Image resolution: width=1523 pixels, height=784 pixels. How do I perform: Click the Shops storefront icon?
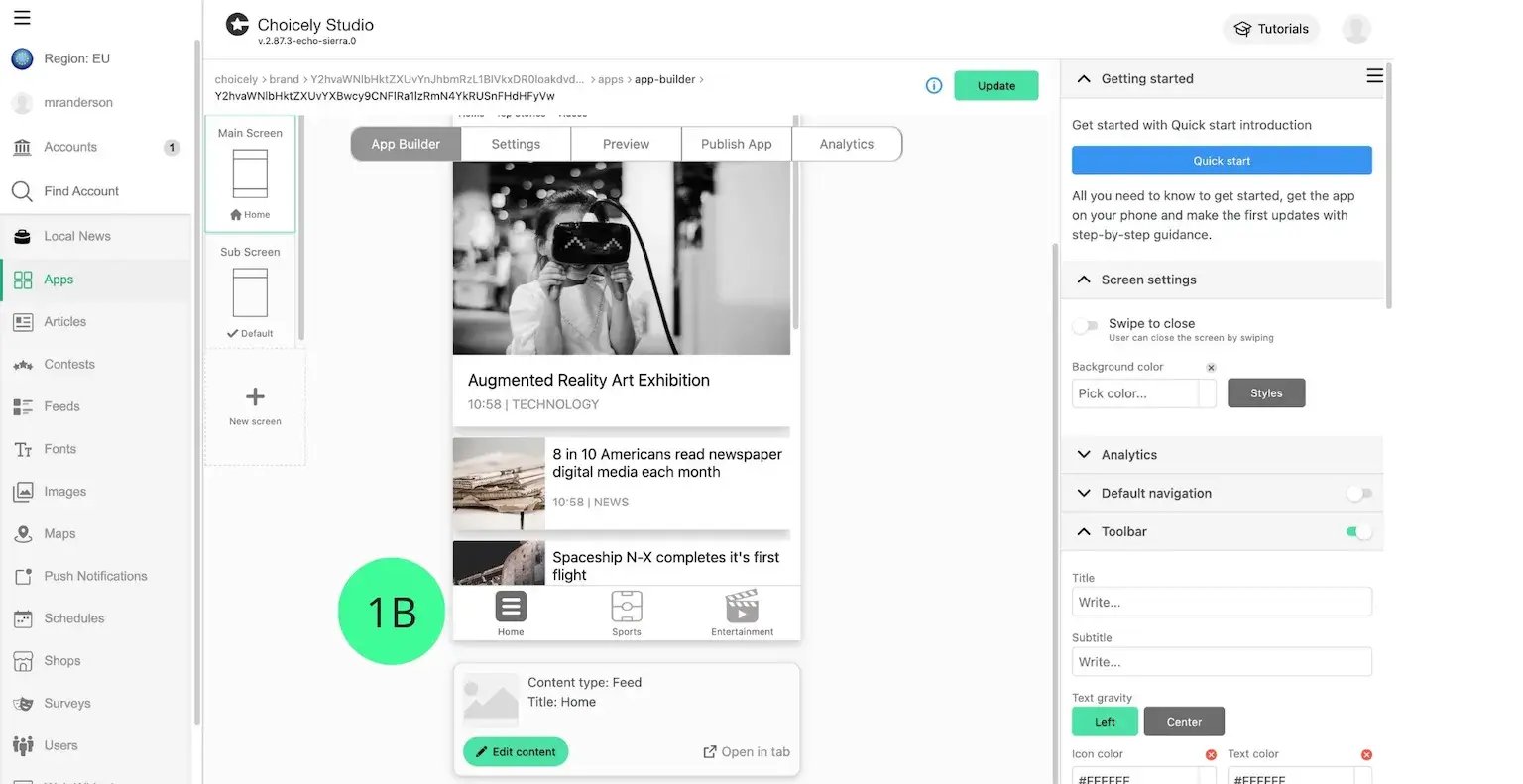coord(23,662)
